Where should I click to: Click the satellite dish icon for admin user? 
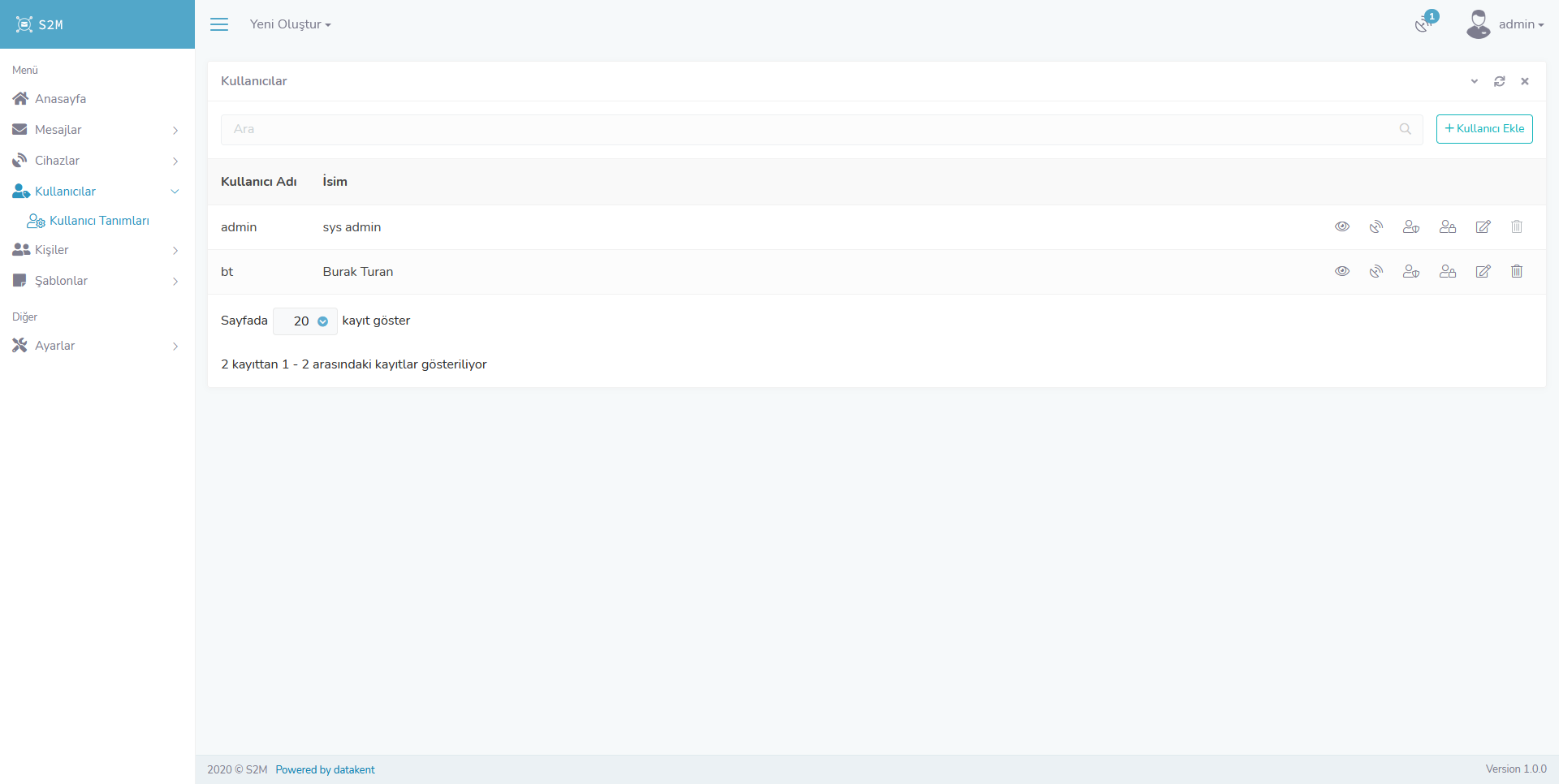[x=1376, y=227]
